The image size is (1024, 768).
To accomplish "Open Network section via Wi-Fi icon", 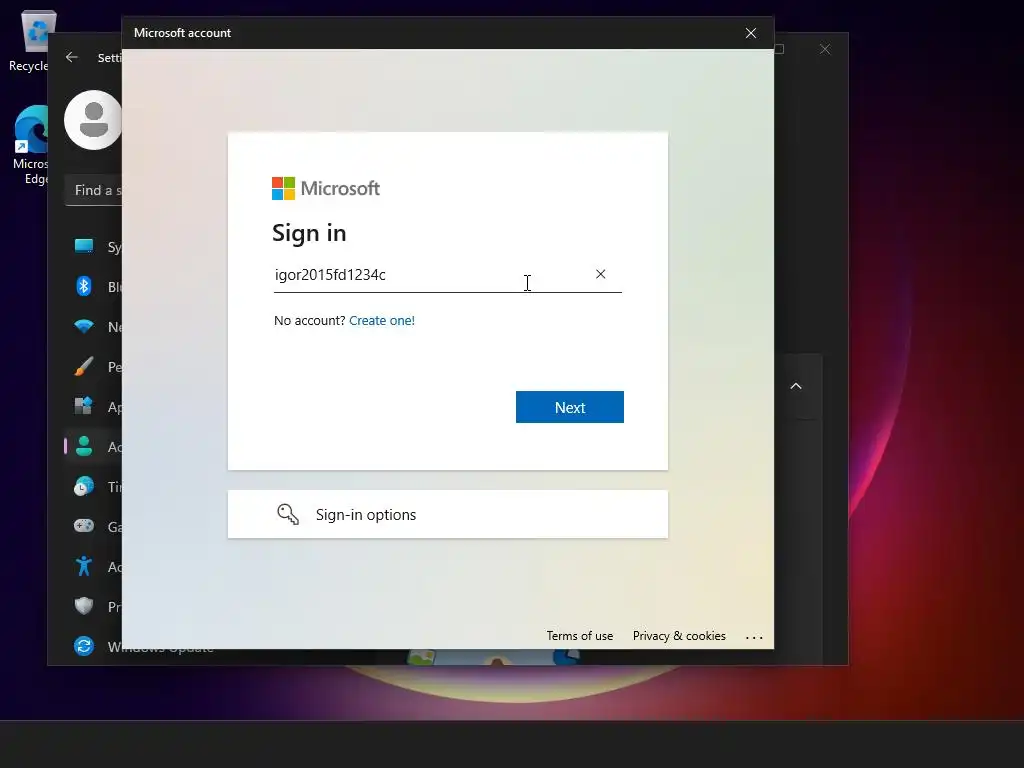I will (84, 327).
